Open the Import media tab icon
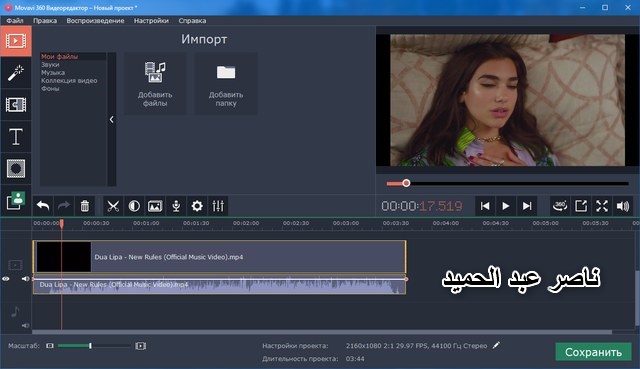The height and width of the screenshot is (369, 640). tap(16, 41)
